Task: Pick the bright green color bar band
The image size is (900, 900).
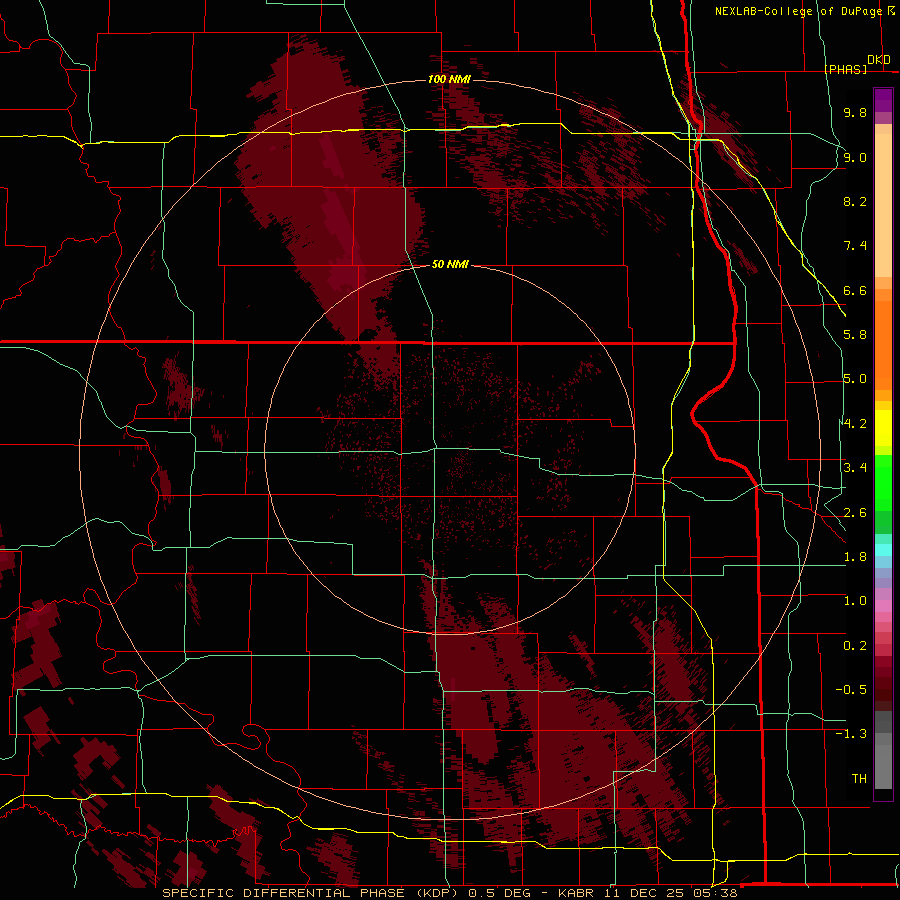Action: [883, 484]
